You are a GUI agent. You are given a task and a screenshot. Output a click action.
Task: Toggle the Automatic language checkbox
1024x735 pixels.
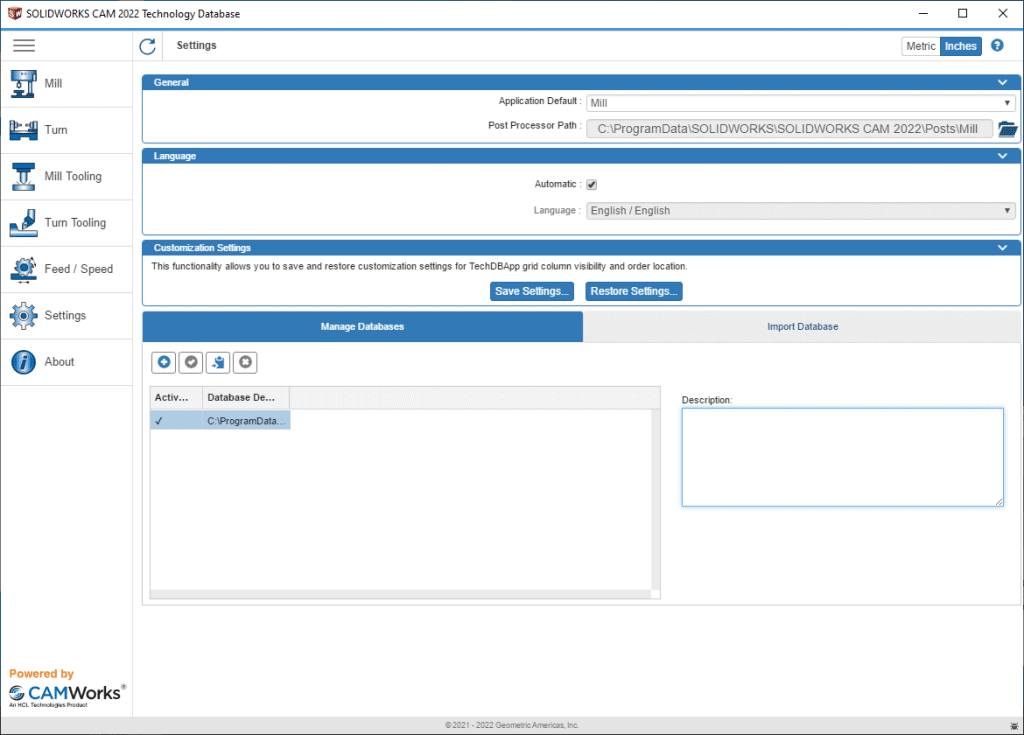point(592,184)
